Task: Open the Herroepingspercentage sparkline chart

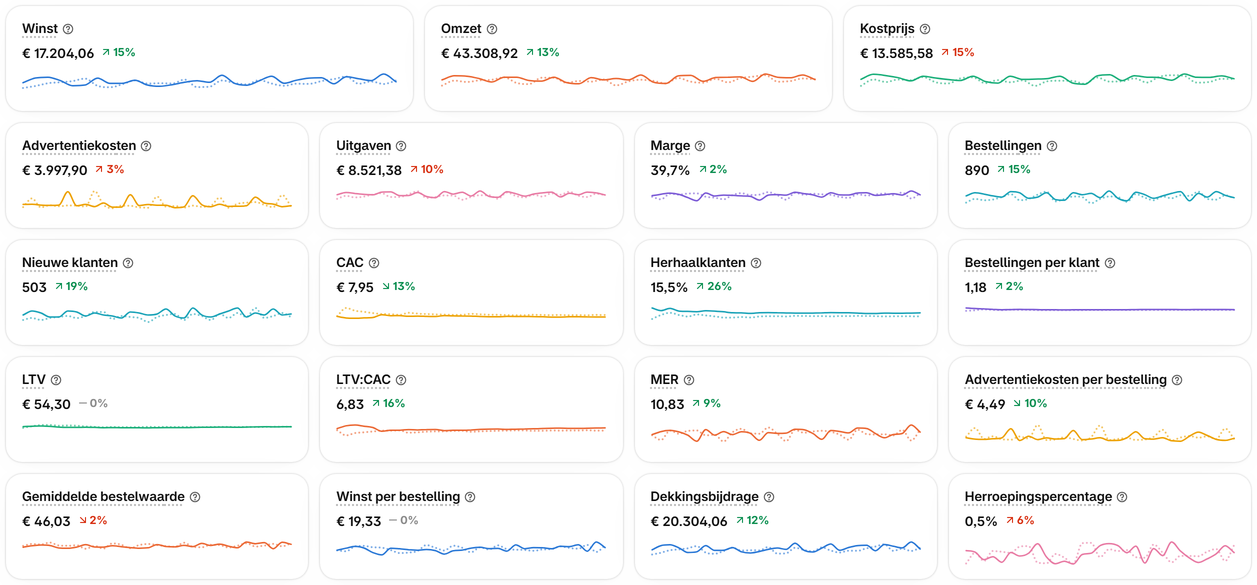Action: click(1100, 552)
